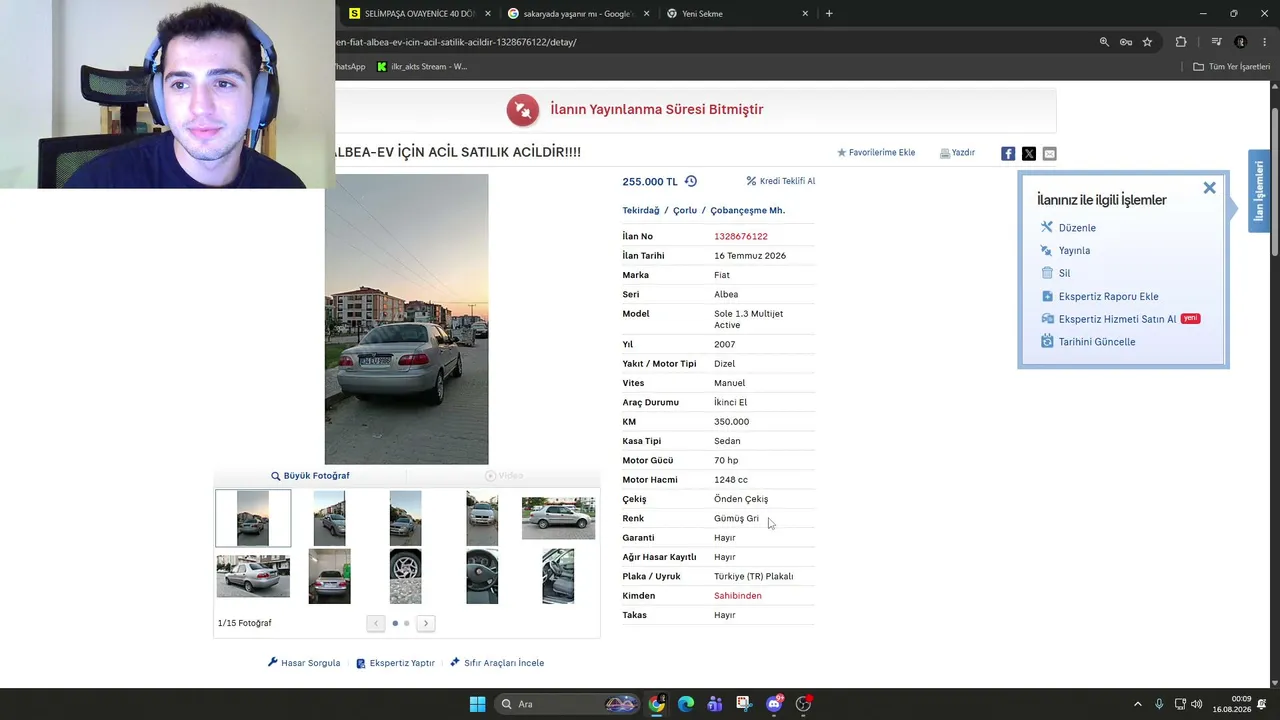This screenshot has width=1280, height=720.
Task: Show hidden system tray icons
Action: tap(1137, 704)
